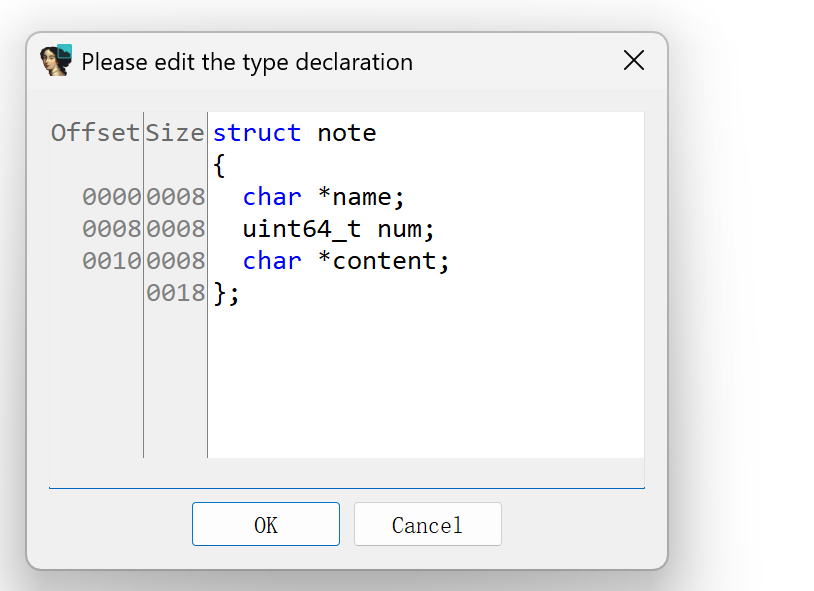Place cursor on the 'struct' keyword

coord(256,133)
